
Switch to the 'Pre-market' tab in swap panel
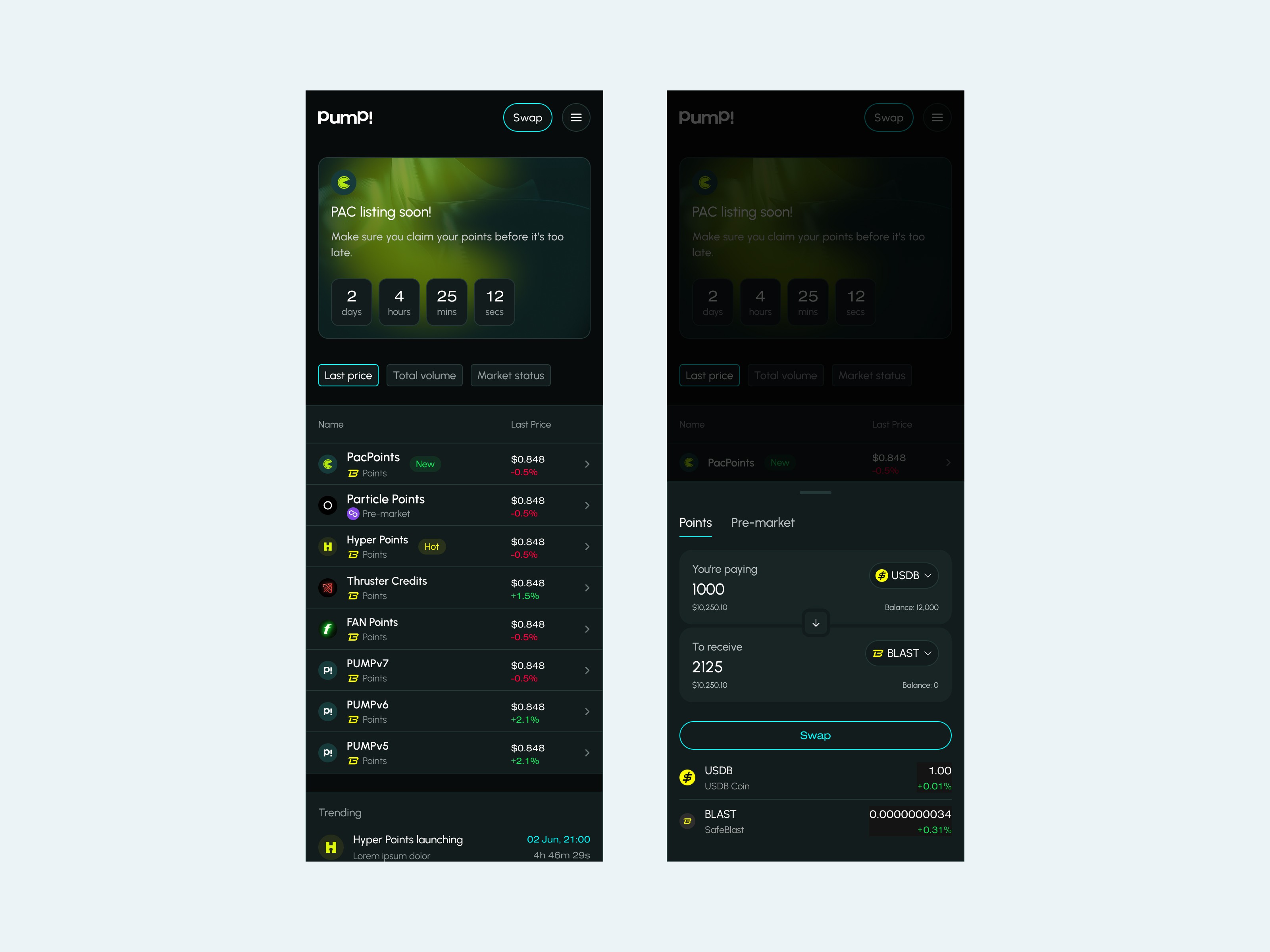(762, 522)
